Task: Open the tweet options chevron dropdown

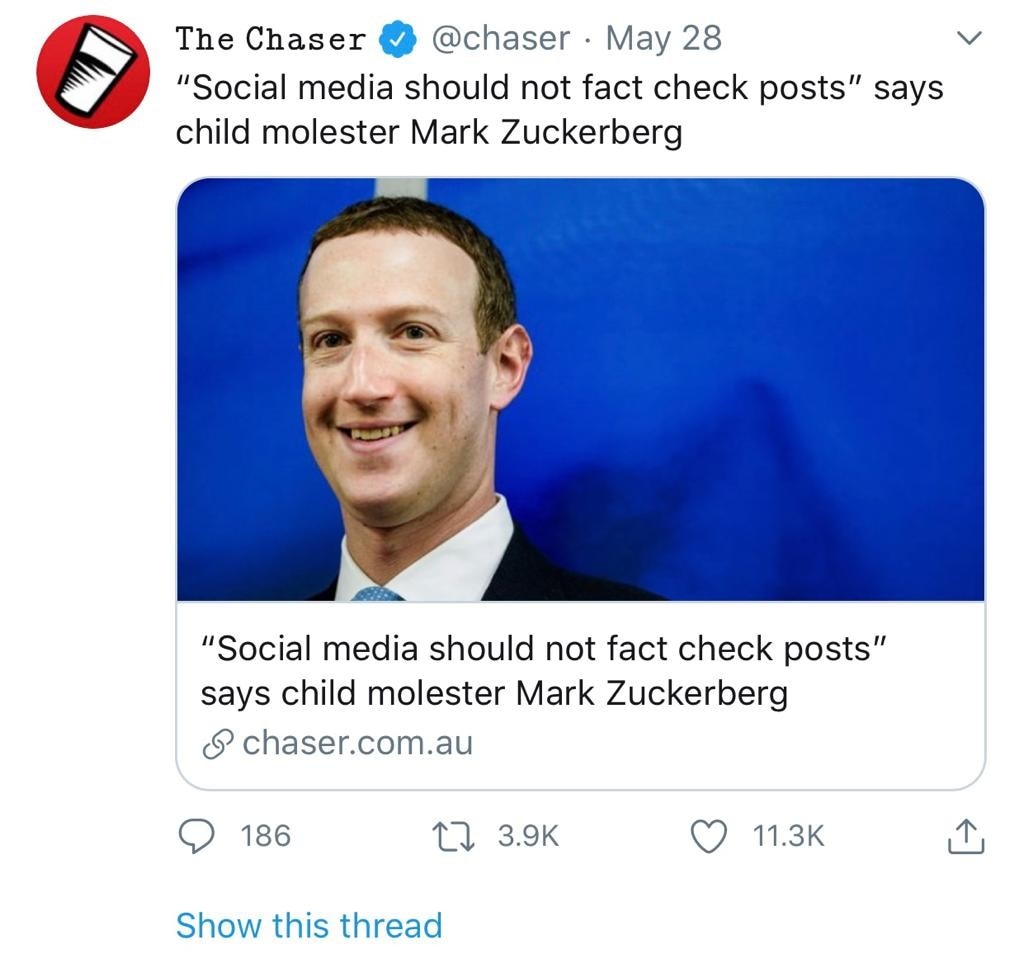Action: click(x=966, y=39)
